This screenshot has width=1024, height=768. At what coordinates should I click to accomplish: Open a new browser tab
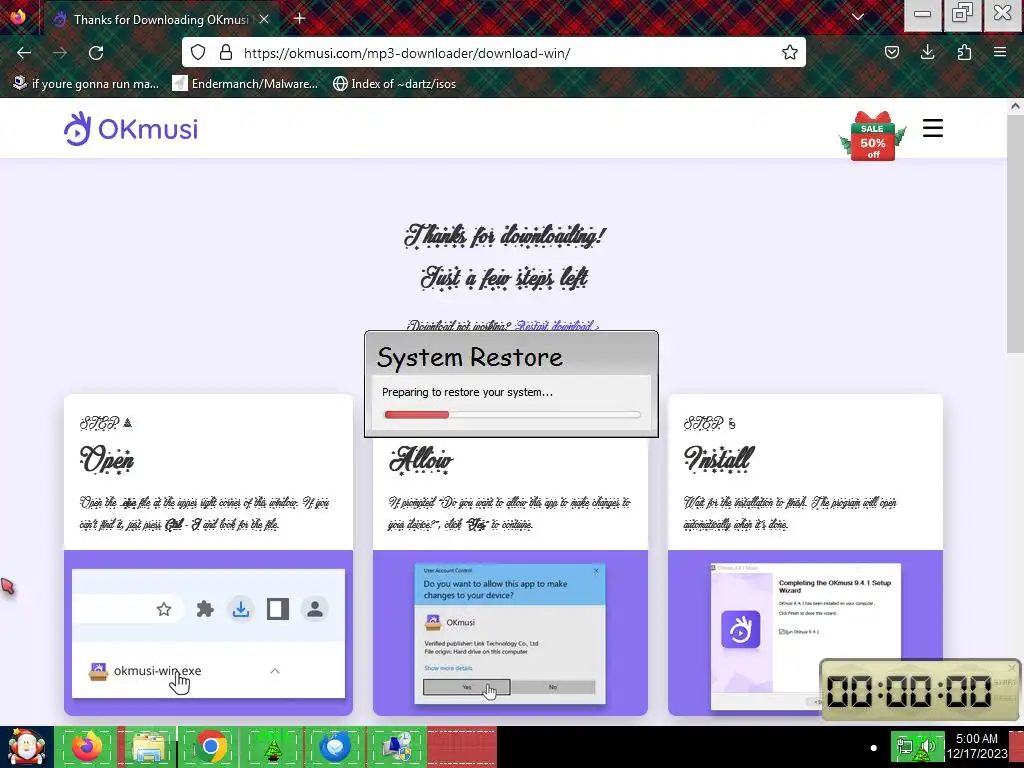pyautogui.click(x=300, y=18)
